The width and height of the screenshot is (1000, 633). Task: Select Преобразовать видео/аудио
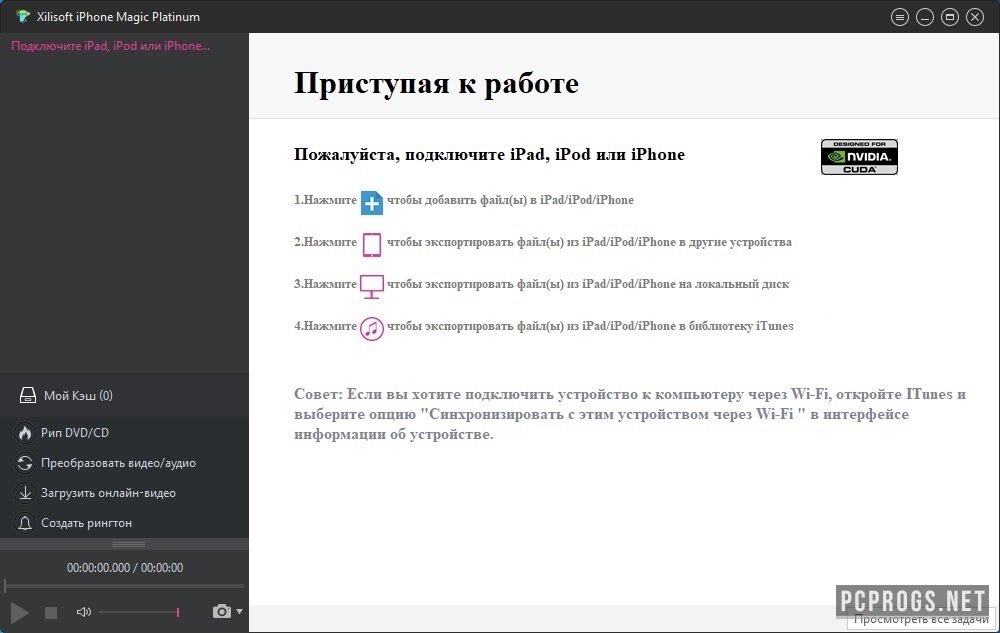118,463
